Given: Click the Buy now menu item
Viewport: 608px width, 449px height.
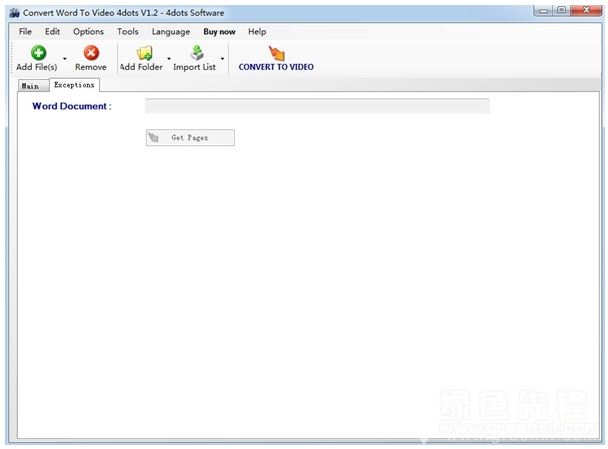Looking at the screenshot, I should coord(219,32).
